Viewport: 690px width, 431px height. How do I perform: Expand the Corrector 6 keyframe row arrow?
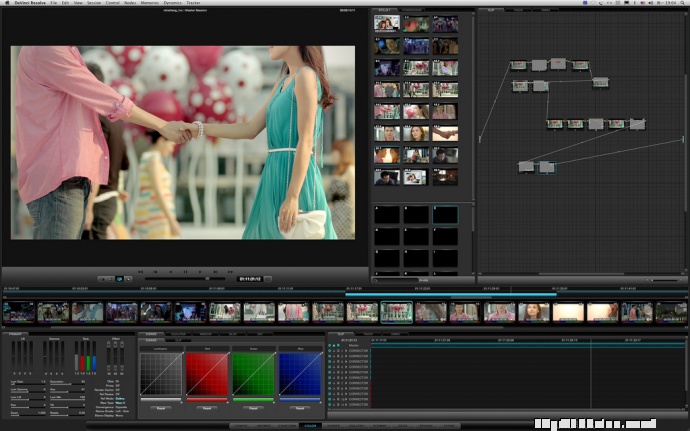tap(346, 378)
